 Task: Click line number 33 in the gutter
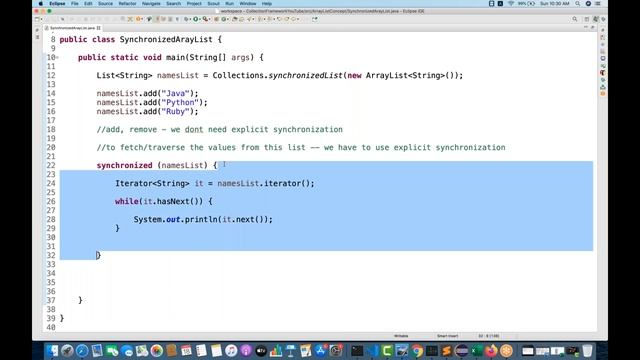(x=51, y=264)
